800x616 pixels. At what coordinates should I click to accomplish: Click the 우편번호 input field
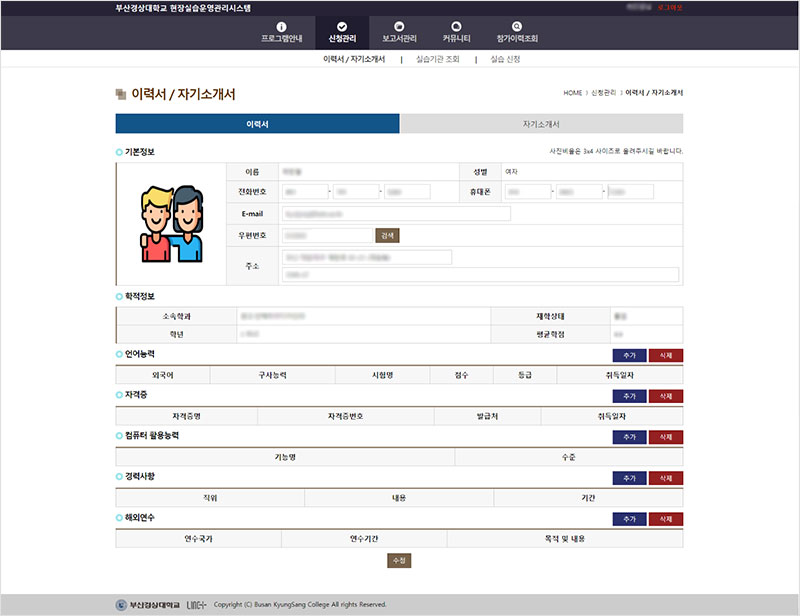coord(328,235)
